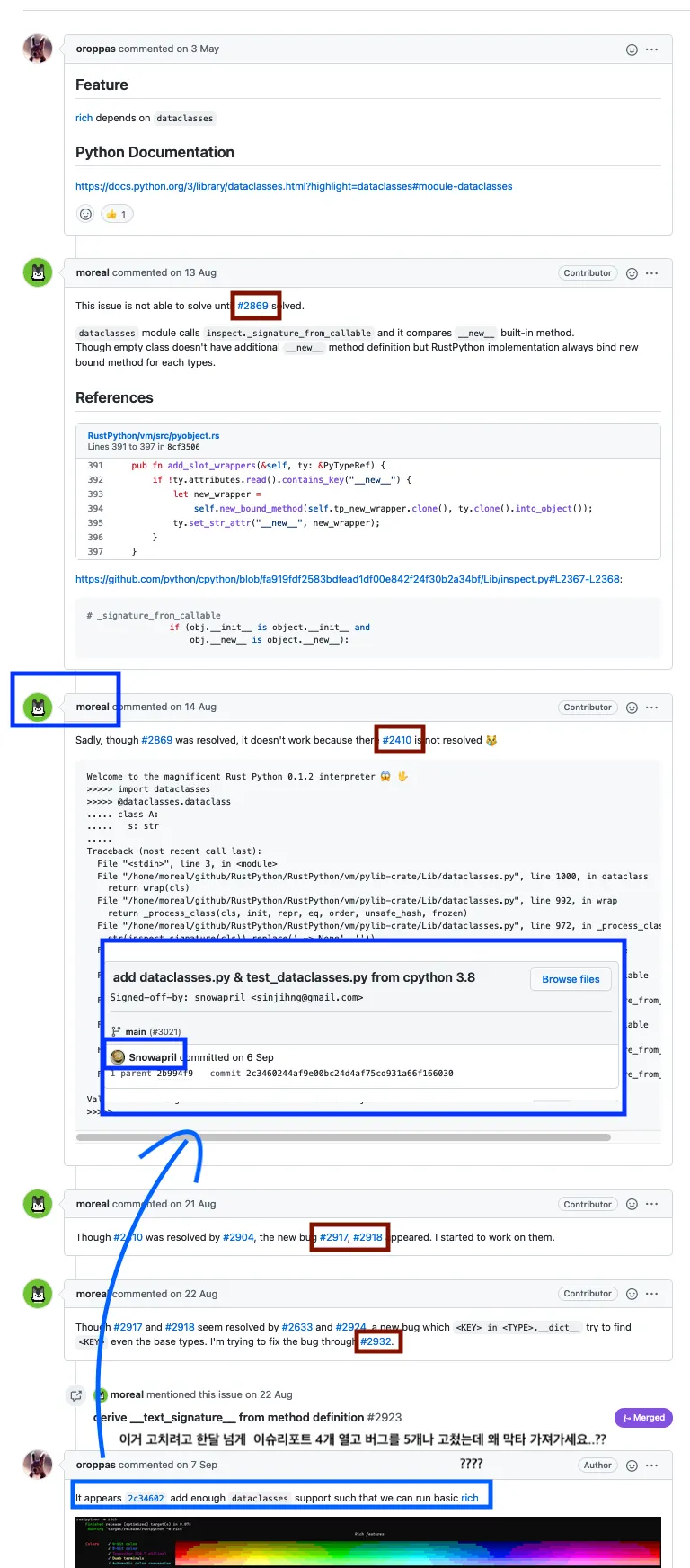The height and width of the screenshot is (1568, 690).
Task: Open commit 2c34602 in the 7 Sep comment
Action: coord(146,1499)
